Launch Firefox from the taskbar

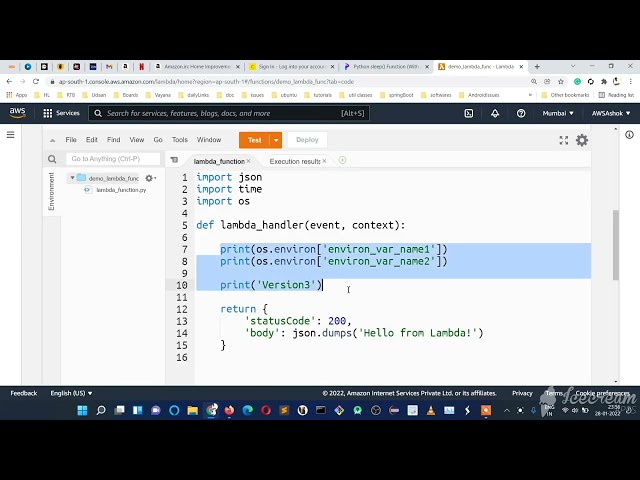(x=229, y=410)
